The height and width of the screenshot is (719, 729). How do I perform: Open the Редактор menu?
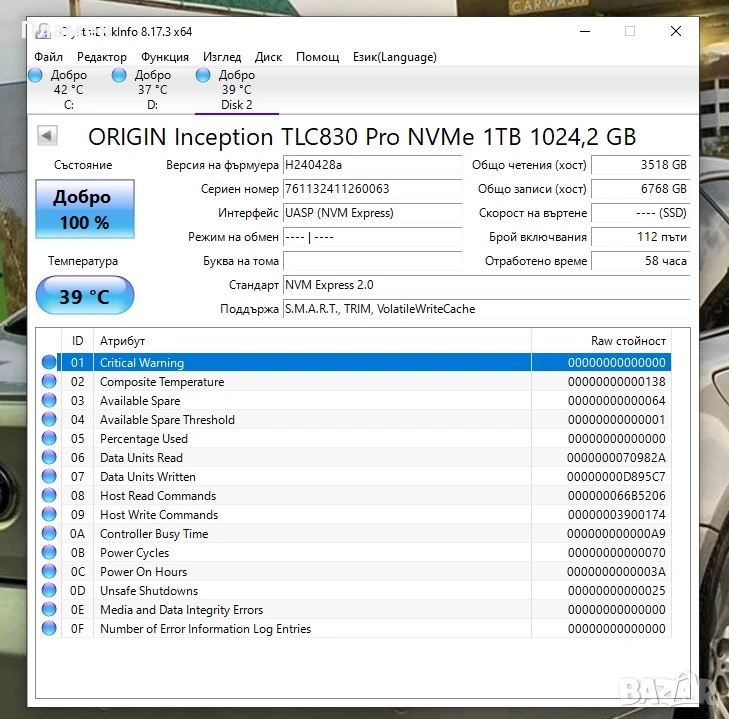[102, 57]
